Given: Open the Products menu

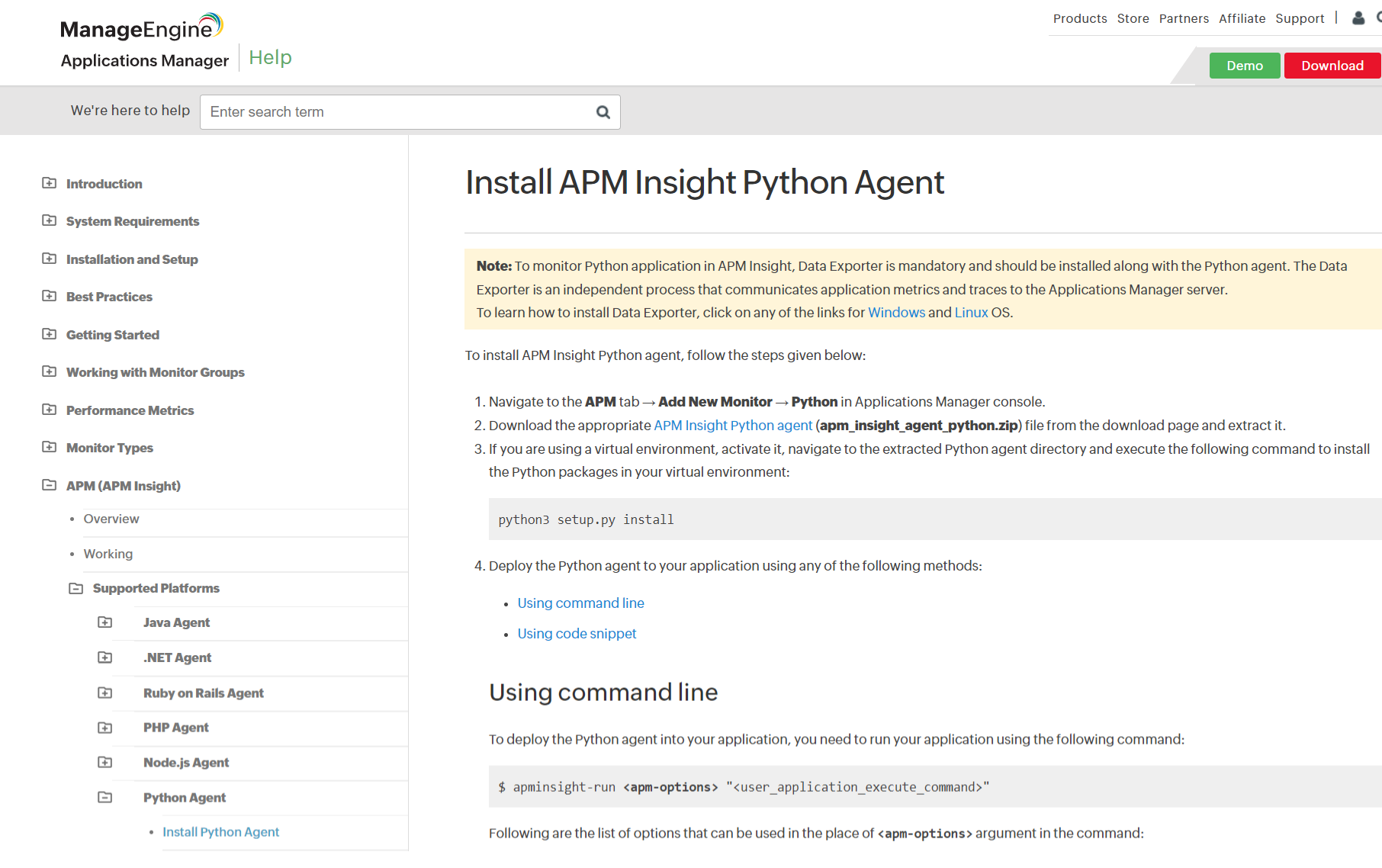Looking at the screenshot, I should (x=1080, y=18).
